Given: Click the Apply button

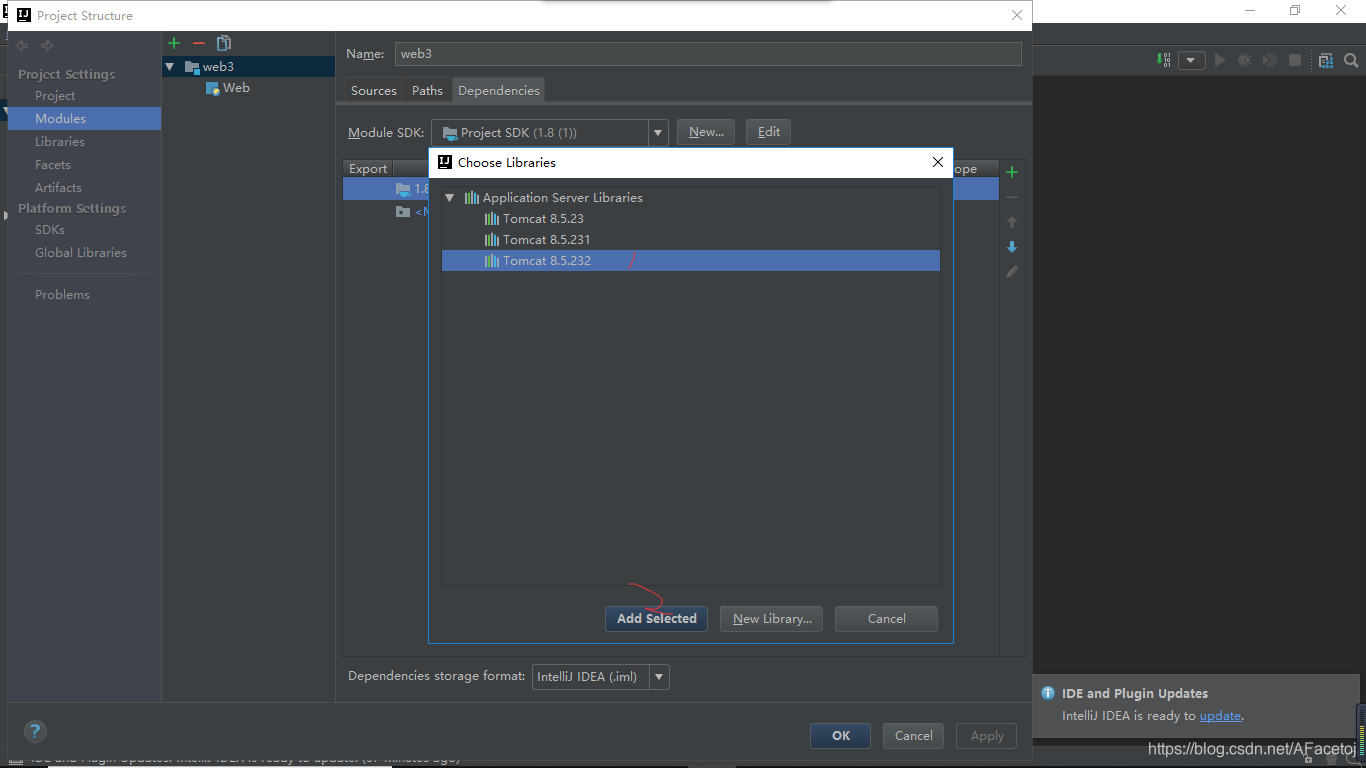Looking at the screenshot, I should pyautogui.click(x=987, y=736).
